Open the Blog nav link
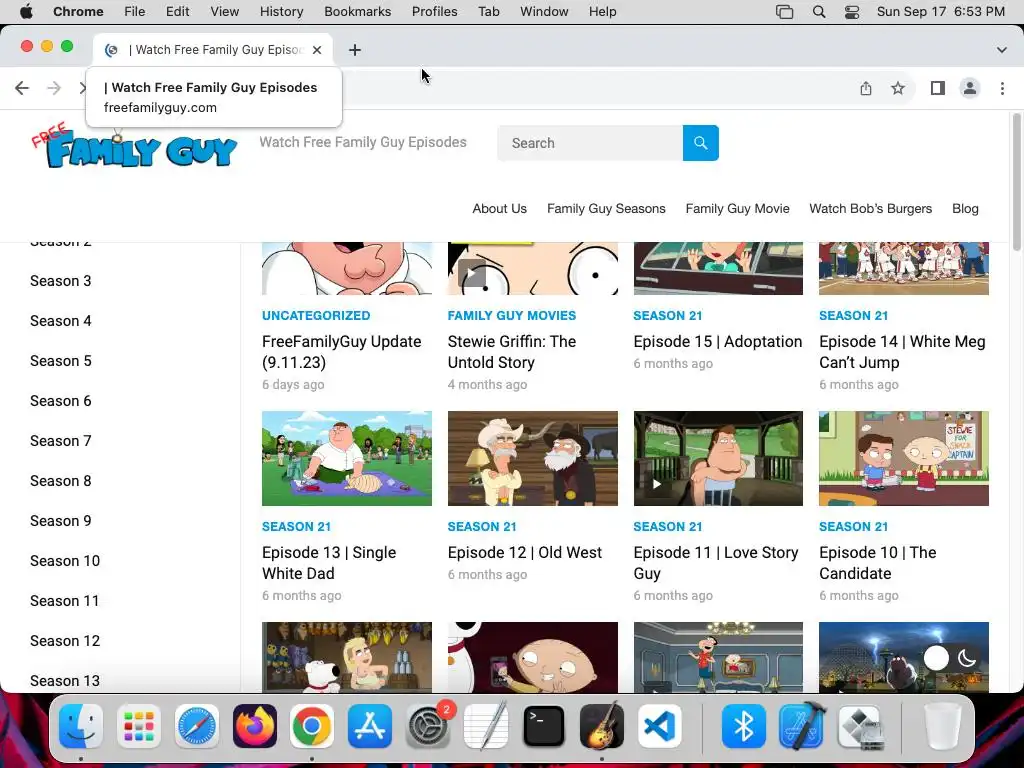Image resolution: width=1024 pixels, height=768 pixels. (x=965, y=209)
